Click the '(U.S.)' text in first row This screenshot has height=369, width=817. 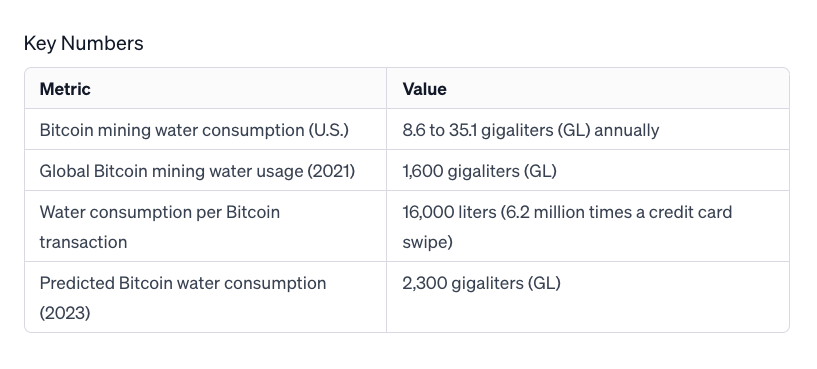(x=328, y=130)
